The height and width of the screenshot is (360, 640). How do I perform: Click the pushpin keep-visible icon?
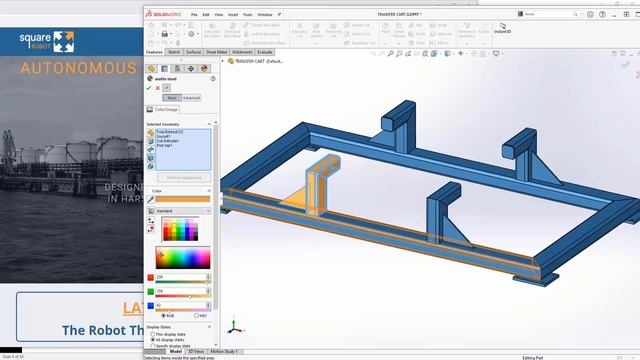167,88
